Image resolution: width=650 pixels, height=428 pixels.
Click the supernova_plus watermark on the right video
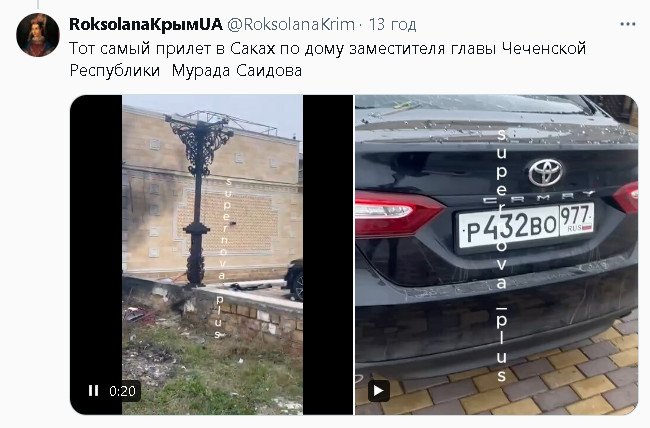click(x=502, y=255)
